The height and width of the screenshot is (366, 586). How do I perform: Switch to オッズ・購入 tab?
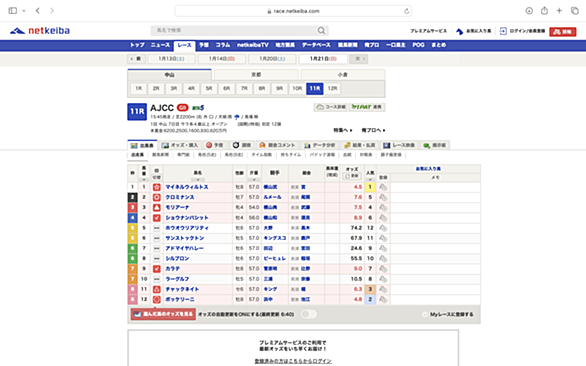click(x=180, y=145)
